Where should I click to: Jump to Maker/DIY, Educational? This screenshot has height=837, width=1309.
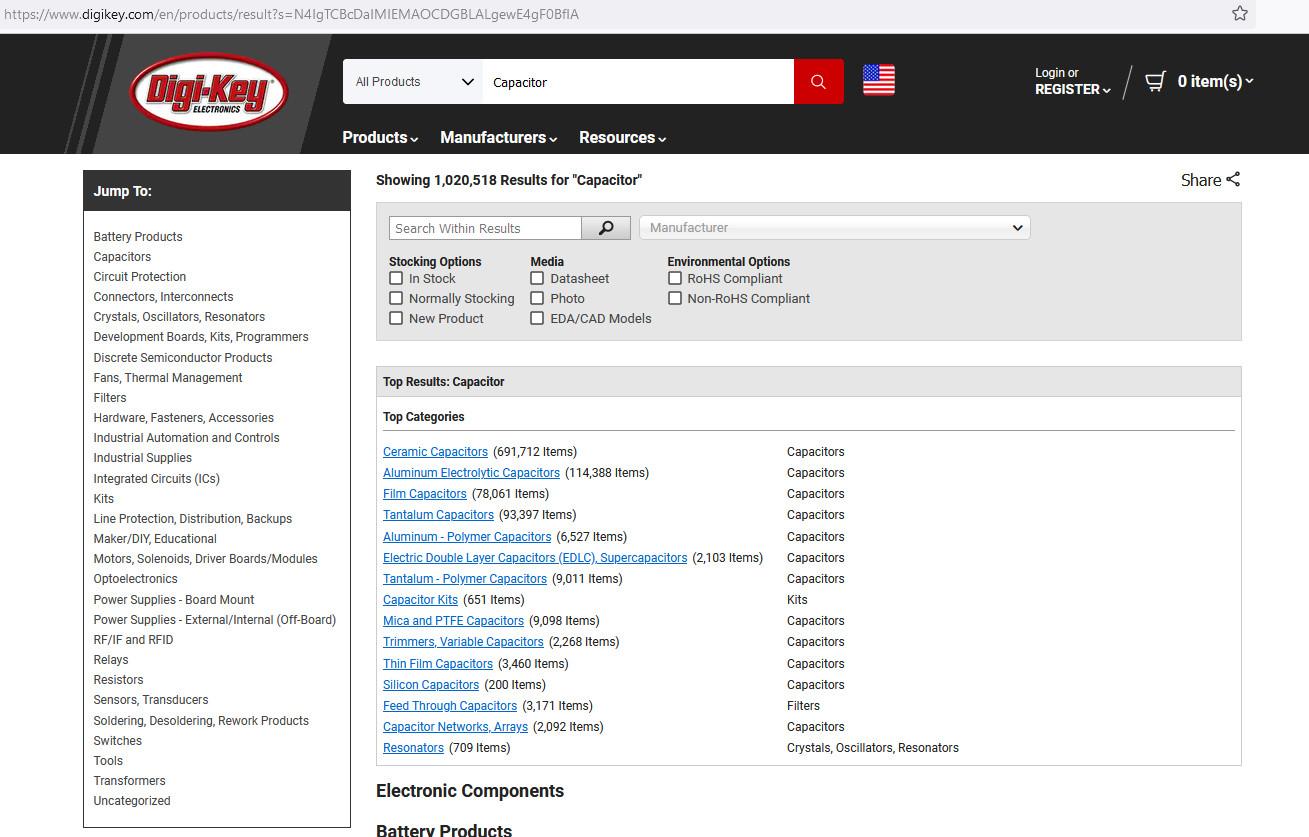click(155, 539)
